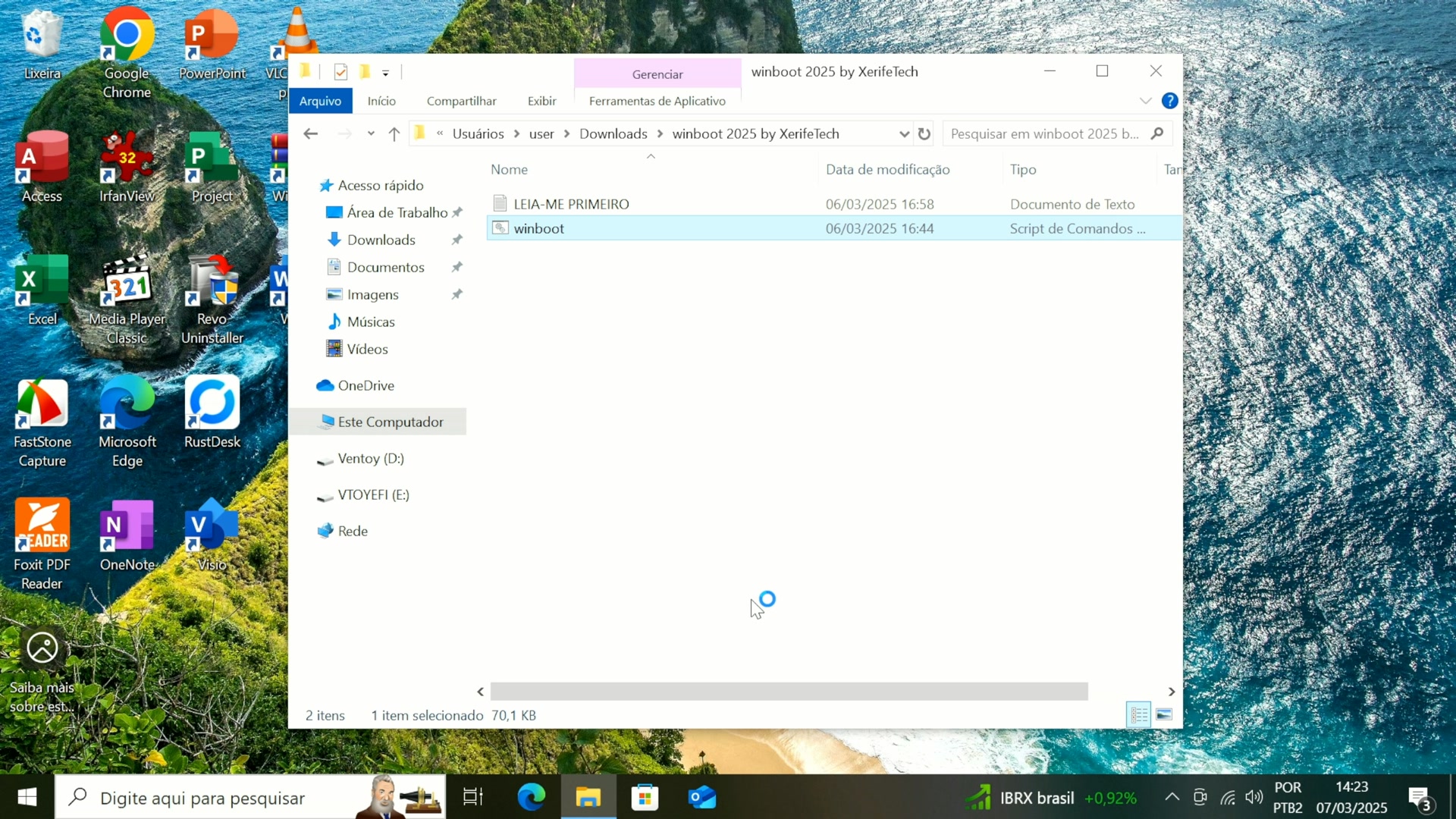
Task: Go up one folder level
Action: (x=394, y=134)
